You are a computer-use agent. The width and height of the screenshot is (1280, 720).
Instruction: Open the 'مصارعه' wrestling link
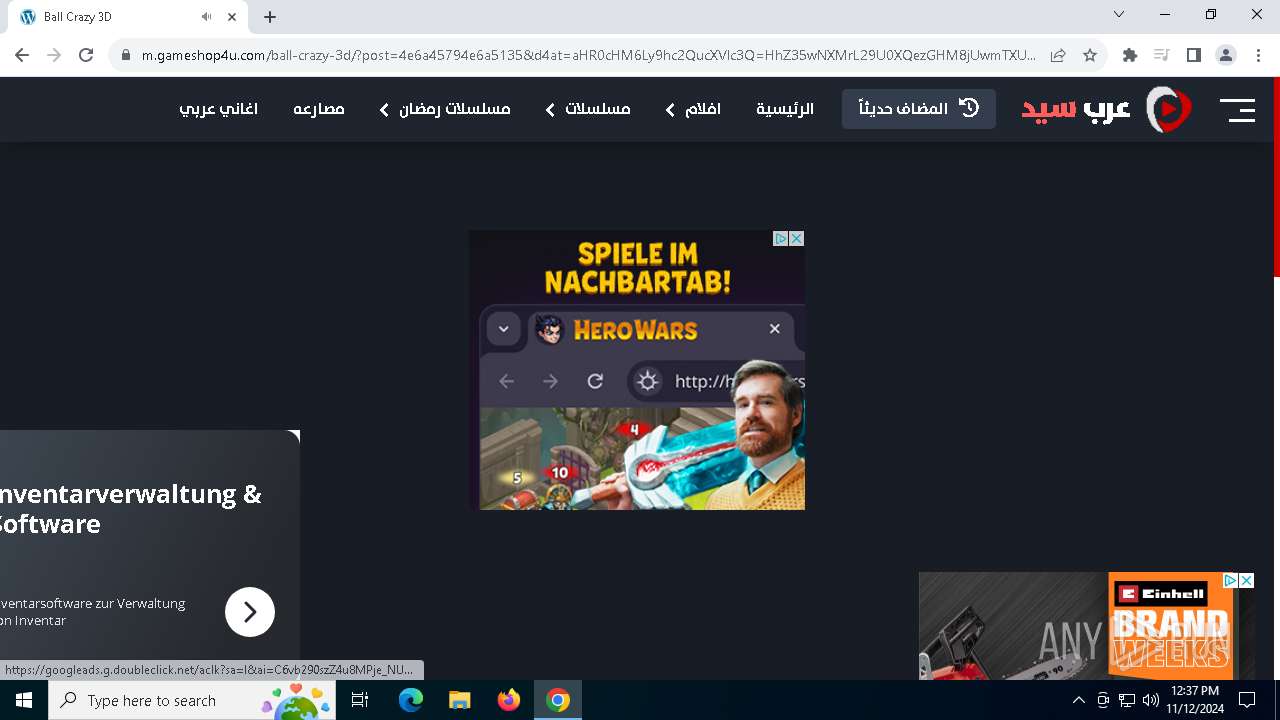(x=319, y=109)
